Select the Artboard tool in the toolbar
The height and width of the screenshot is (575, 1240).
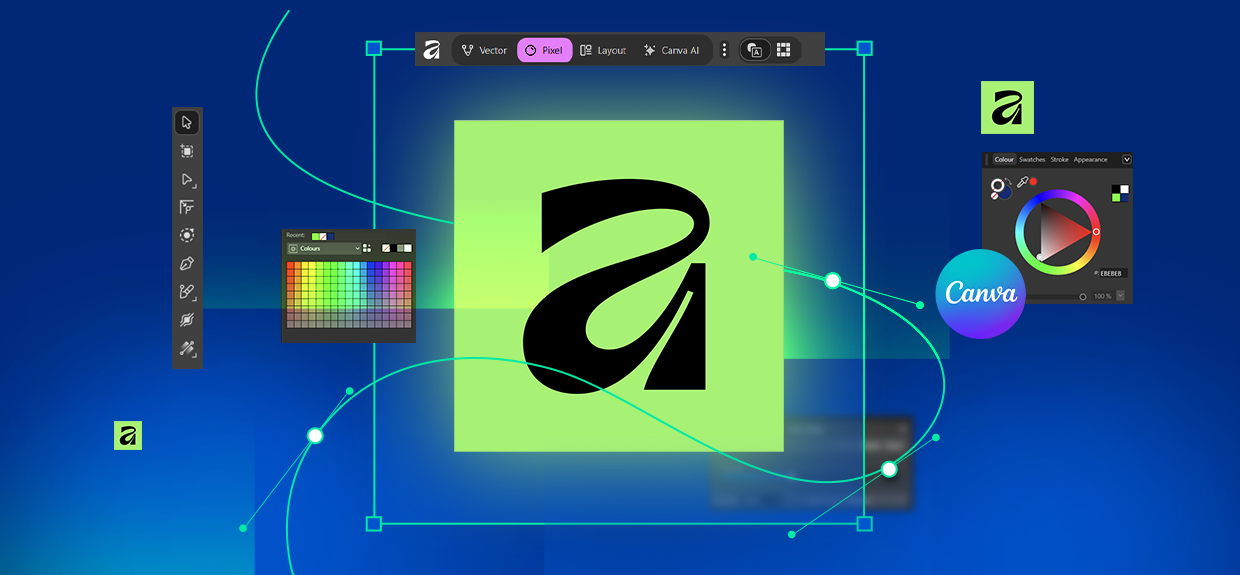pos(186,151)
